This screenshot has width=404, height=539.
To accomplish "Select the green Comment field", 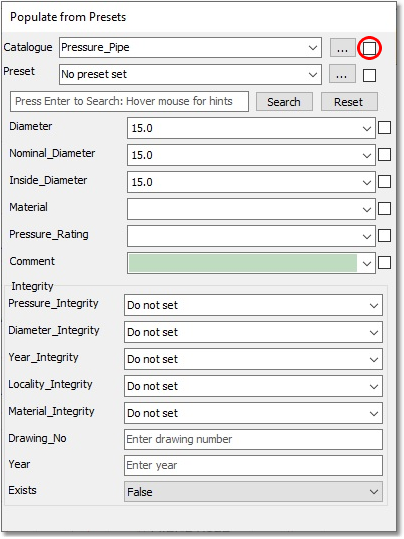I will [243, 263].
